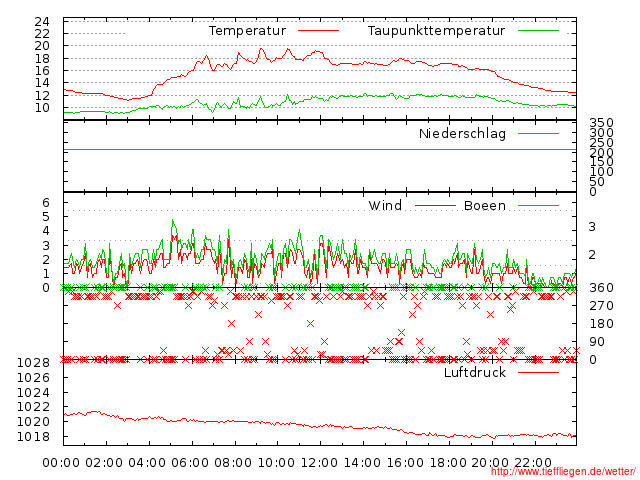The image size is (640, 480).
Task: Click the 20:00 time axis label
Action: coord(490,463)
